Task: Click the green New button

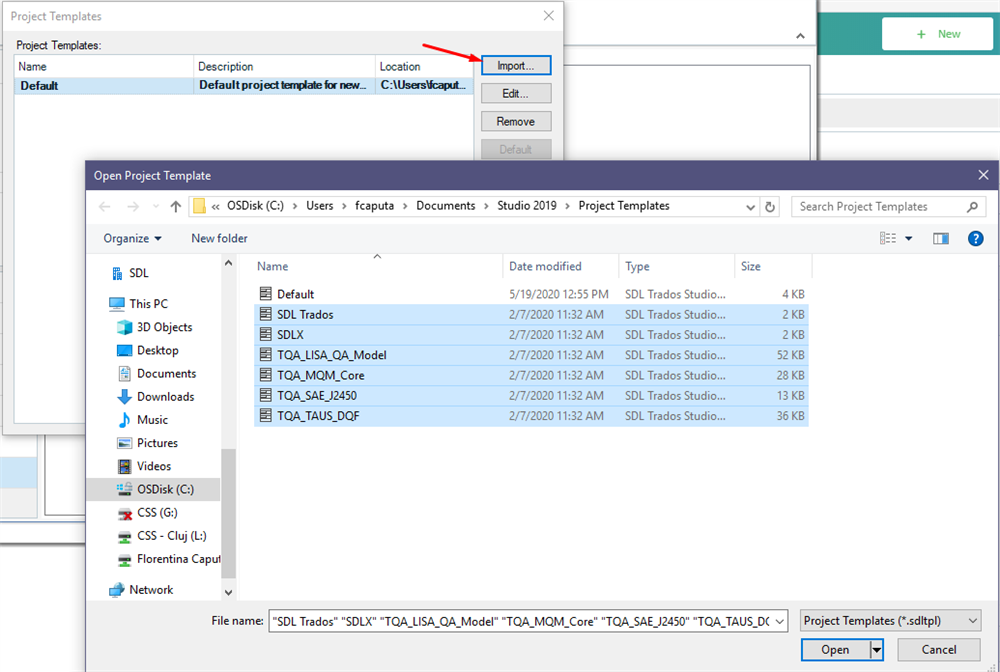Action: 938,34
